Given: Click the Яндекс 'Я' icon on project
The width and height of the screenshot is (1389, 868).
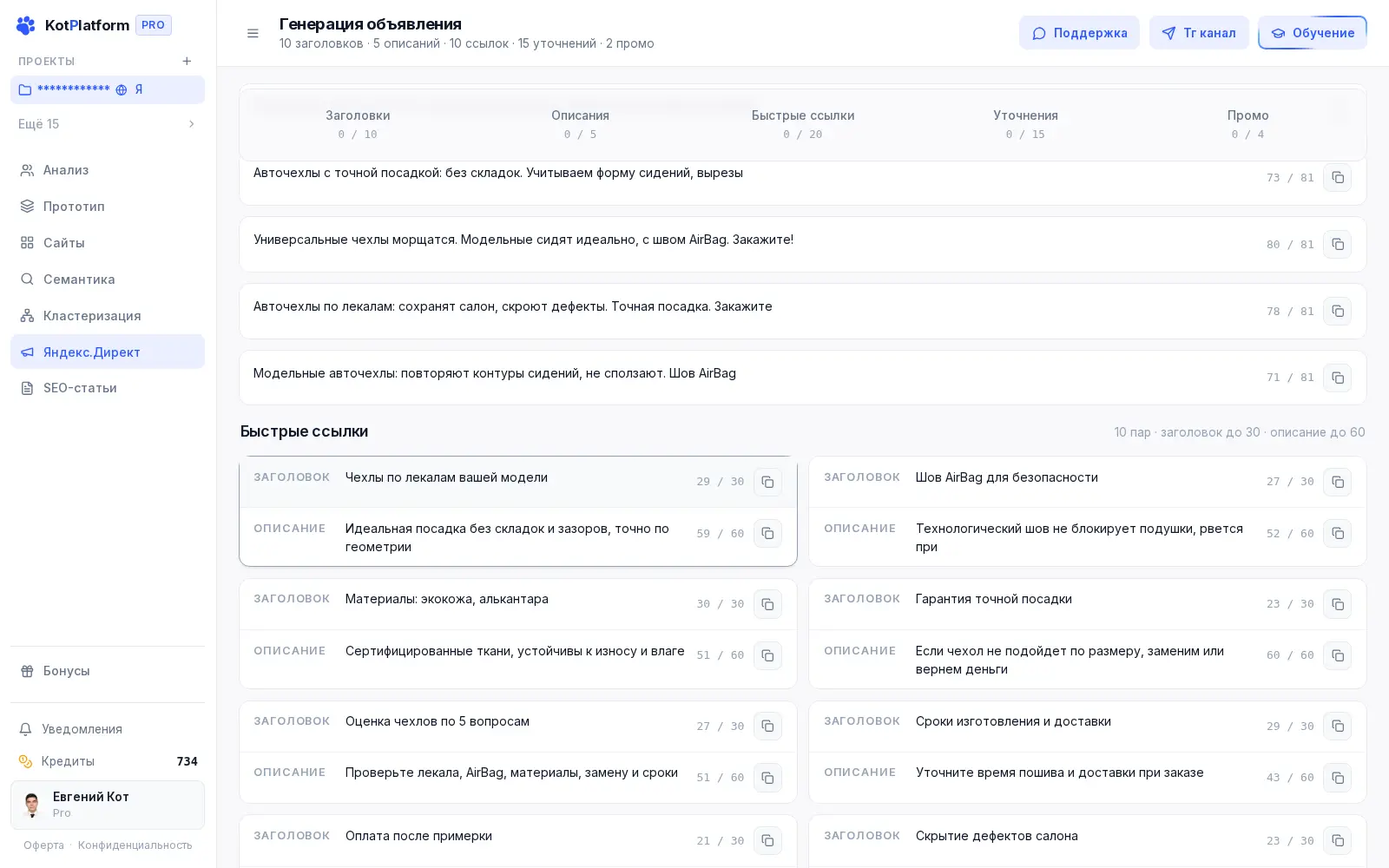Looking at the screenshot, I should [138, 89].
